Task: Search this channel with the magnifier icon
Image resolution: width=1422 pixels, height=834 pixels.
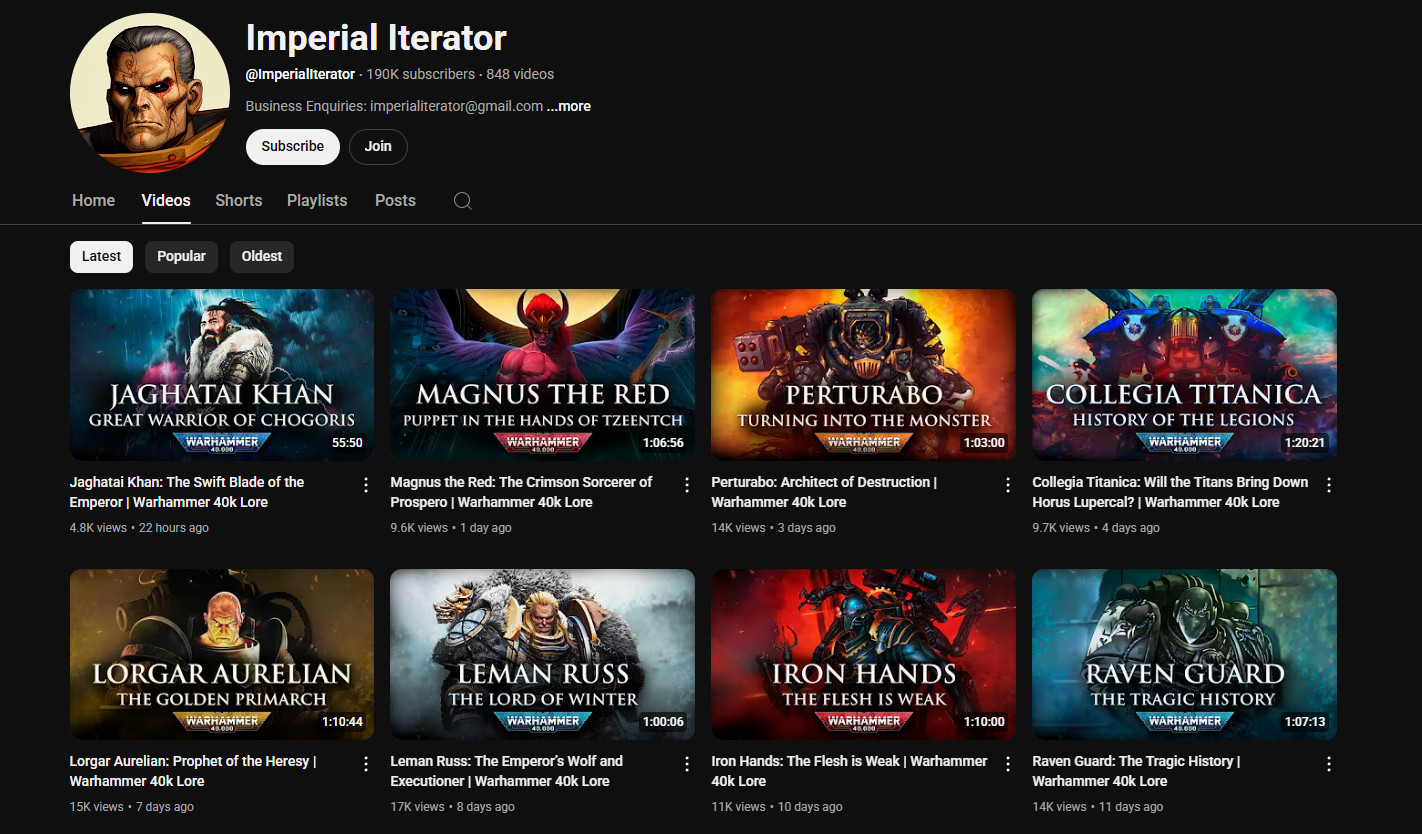Action: 462,201
